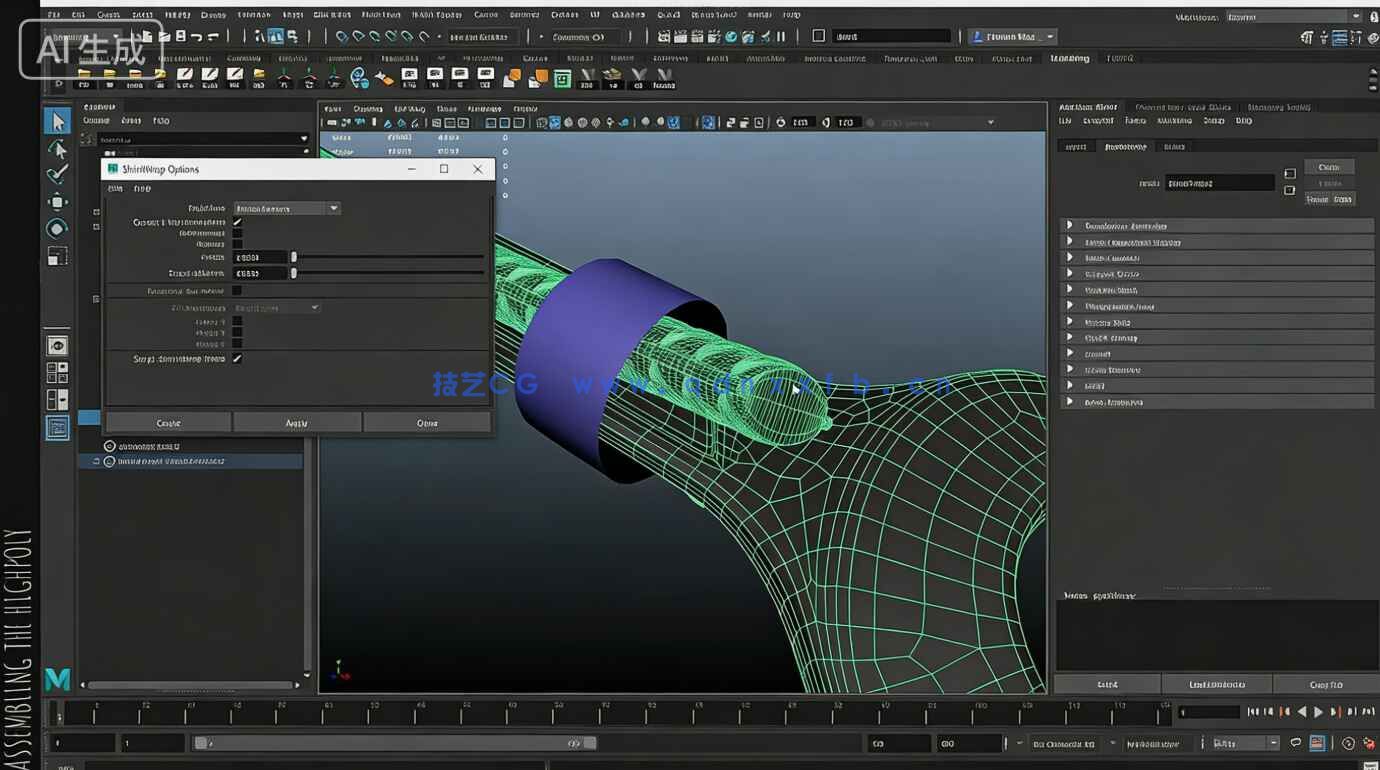Enable the second unchecked checkbox in ShrinkWrap Options

pos(237,244)
